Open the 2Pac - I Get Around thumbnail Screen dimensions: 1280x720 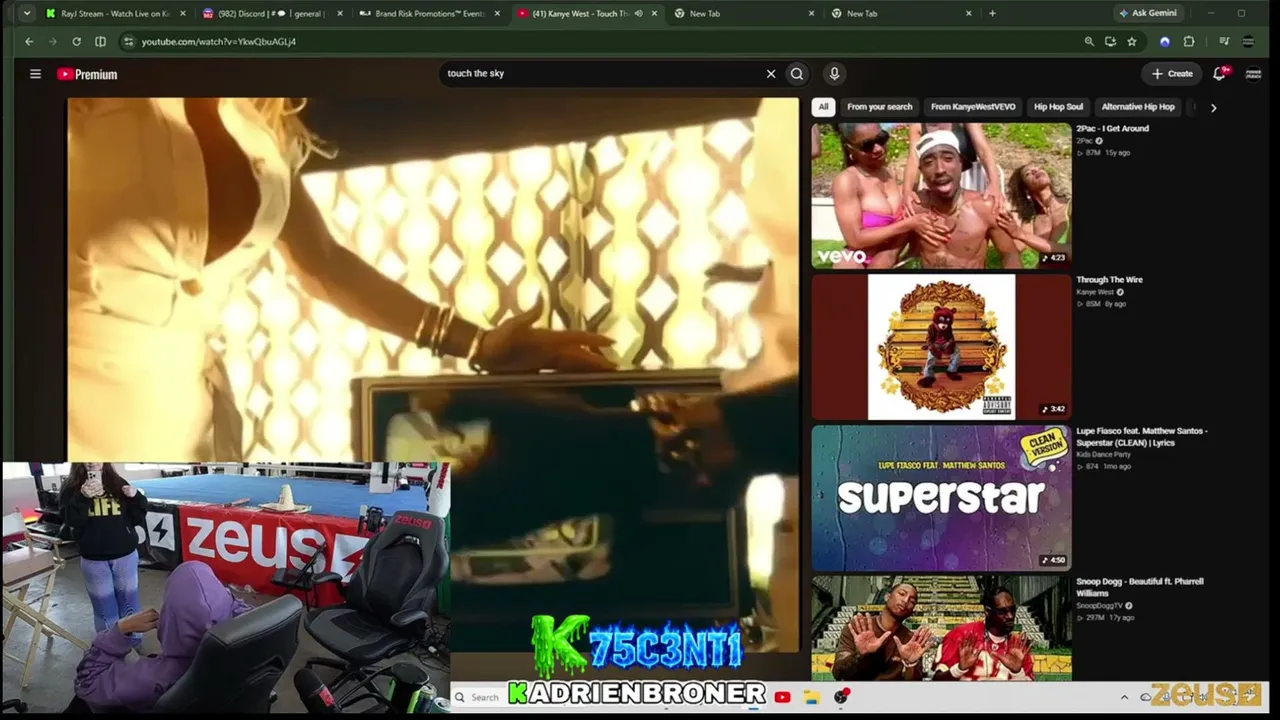point(941,196)
